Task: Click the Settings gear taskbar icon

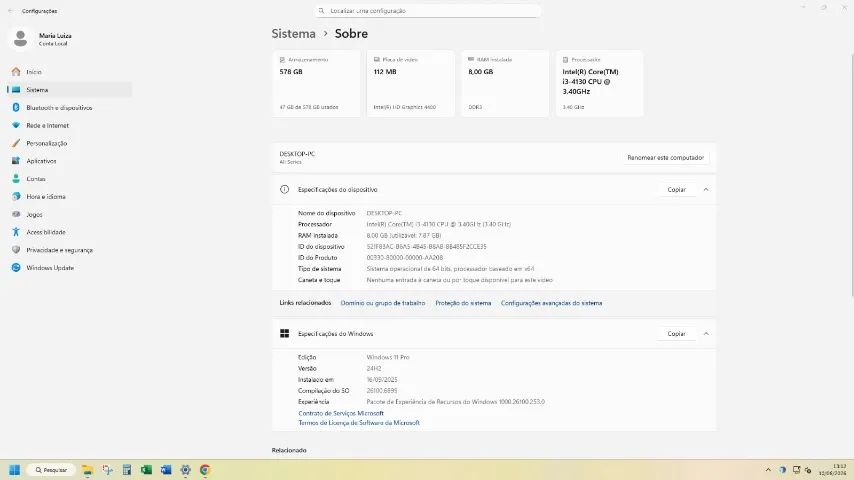Action: click(185, 470)
